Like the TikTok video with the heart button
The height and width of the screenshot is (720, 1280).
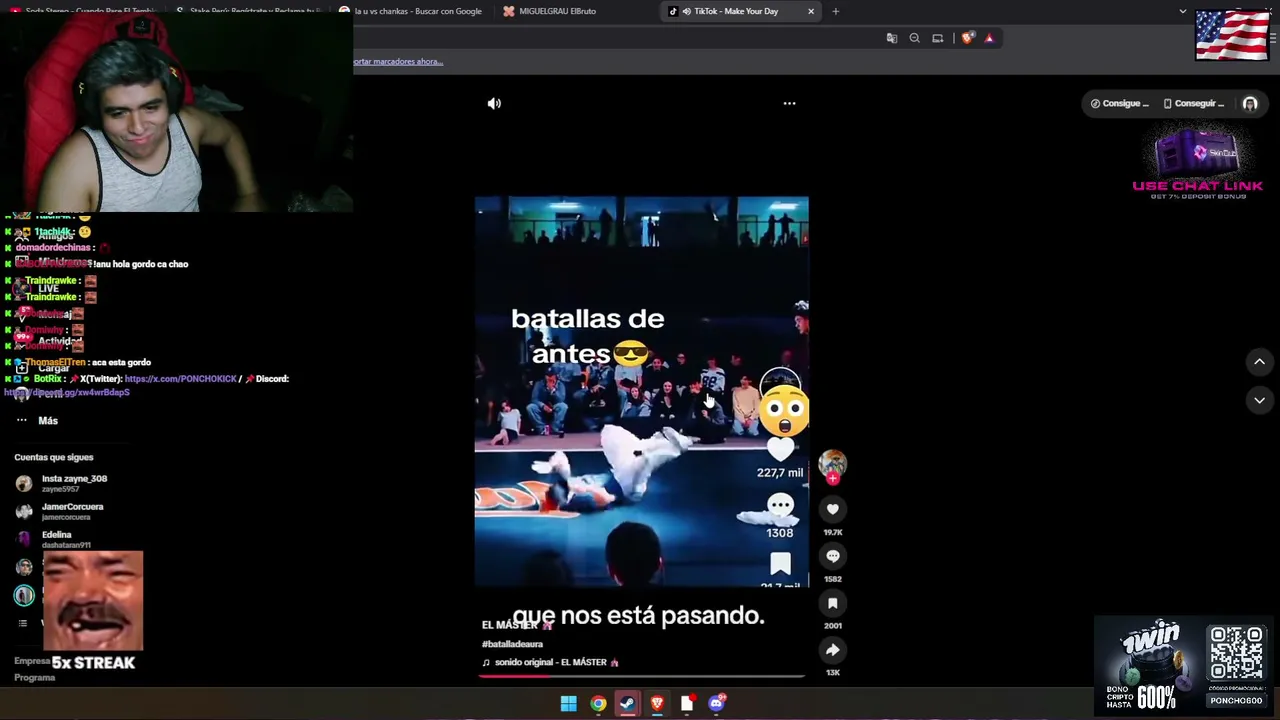[x=832, y=509]
